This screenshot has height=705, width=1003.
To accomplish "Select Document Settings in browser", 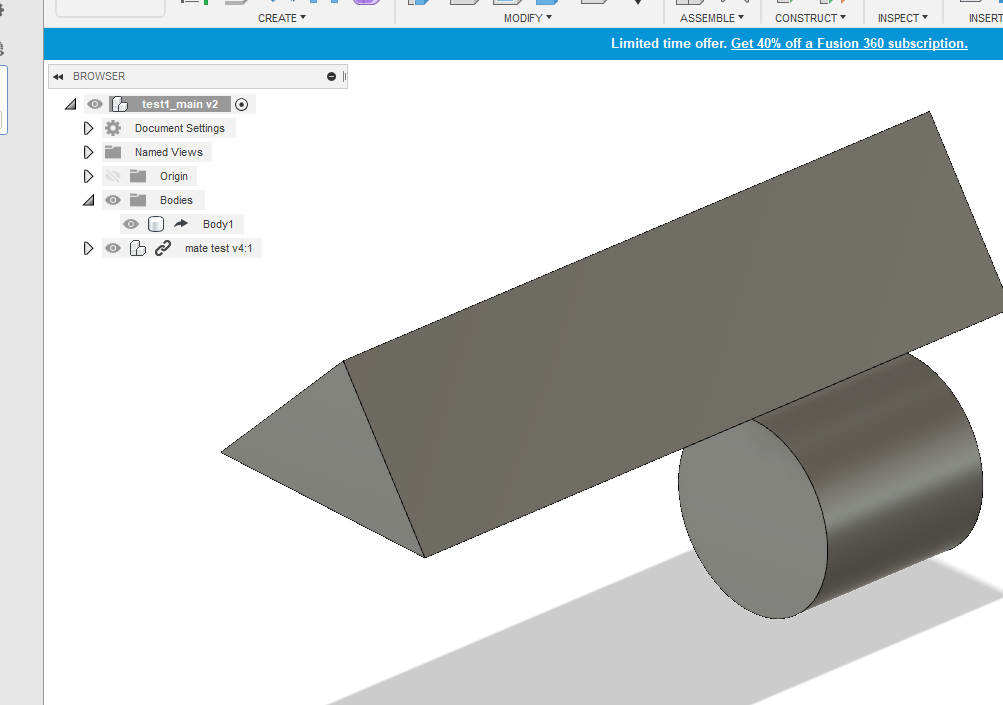I will (x=180, y=129).
